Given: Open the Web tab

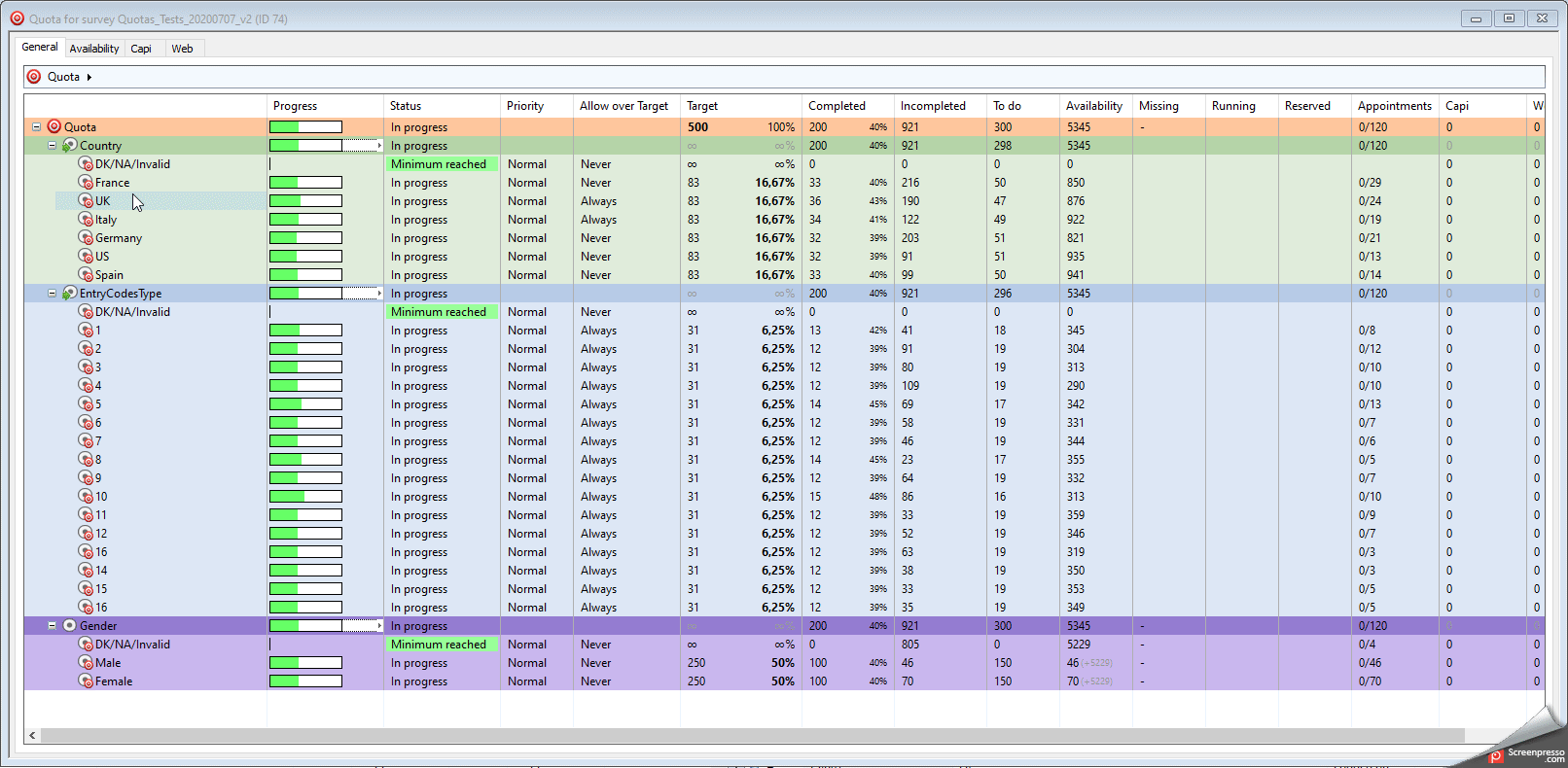Looking at the screenshot, I should click(x=183, y=49).
